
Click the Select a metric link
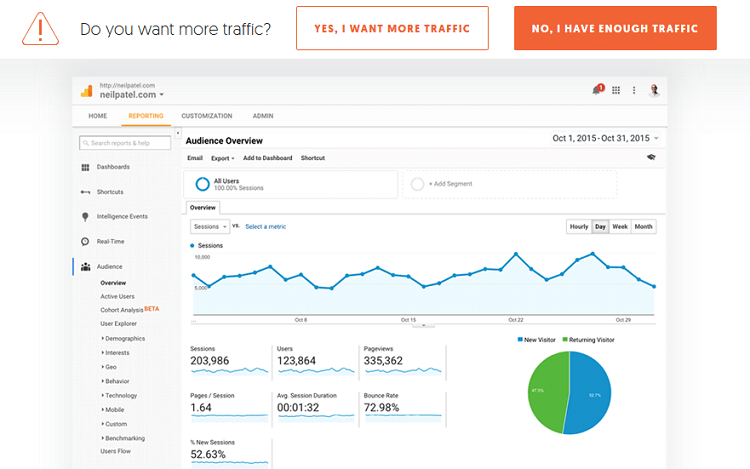[265, 227]
